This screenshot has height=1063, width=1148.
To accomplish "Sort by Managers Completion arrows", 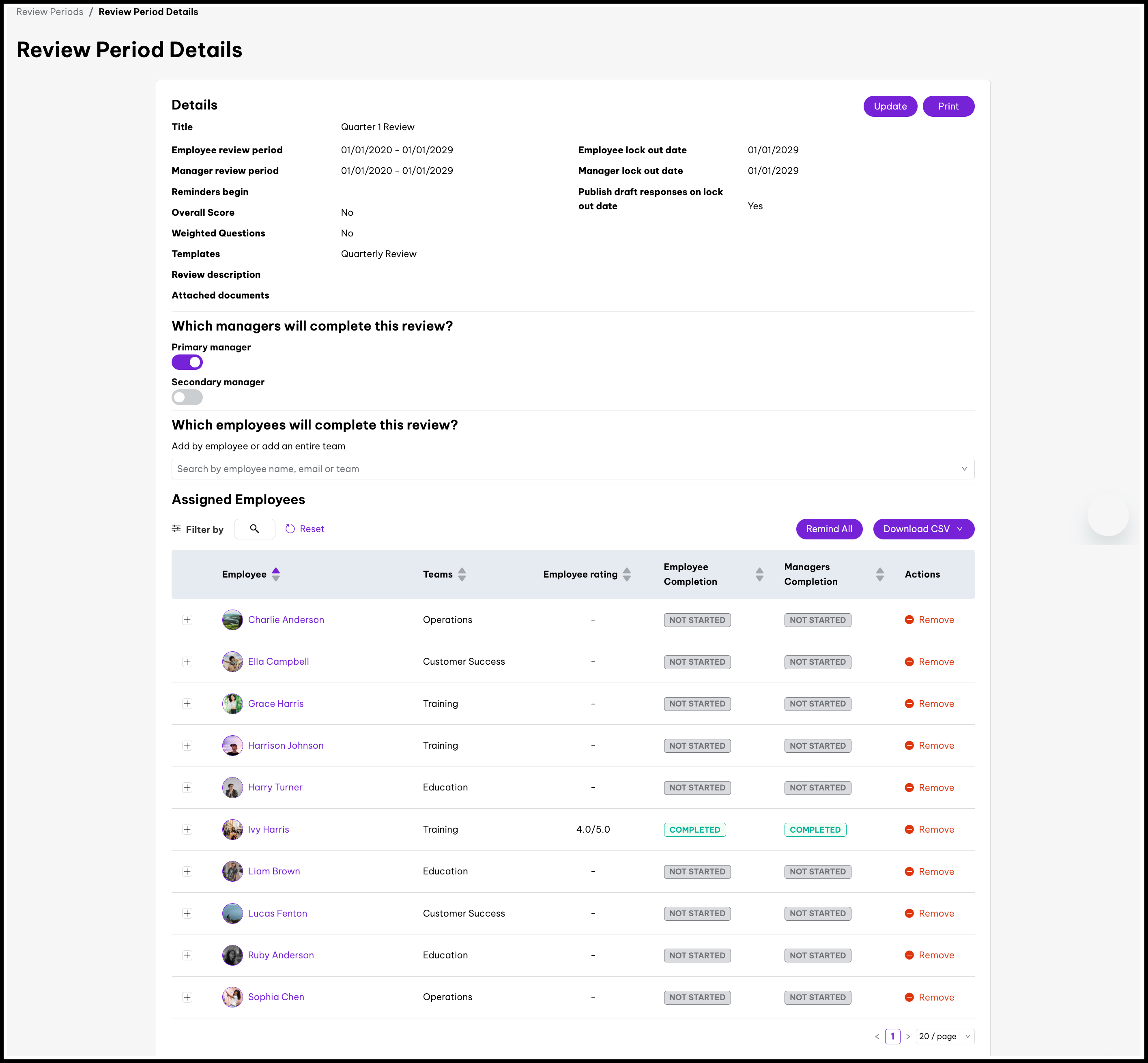I will (879, 574).
